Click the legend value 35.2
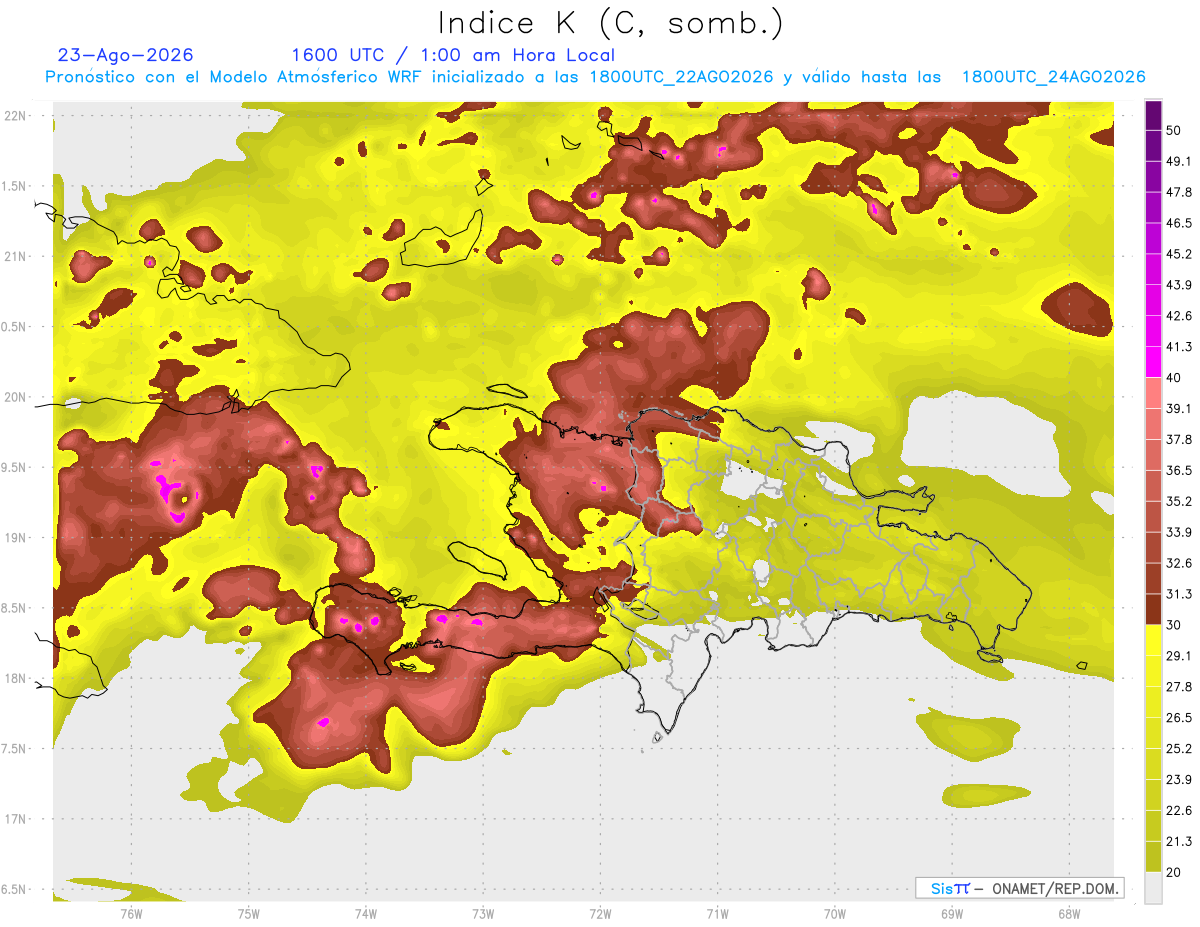This screenshot has height=927, width=1200. (1179, 501)
